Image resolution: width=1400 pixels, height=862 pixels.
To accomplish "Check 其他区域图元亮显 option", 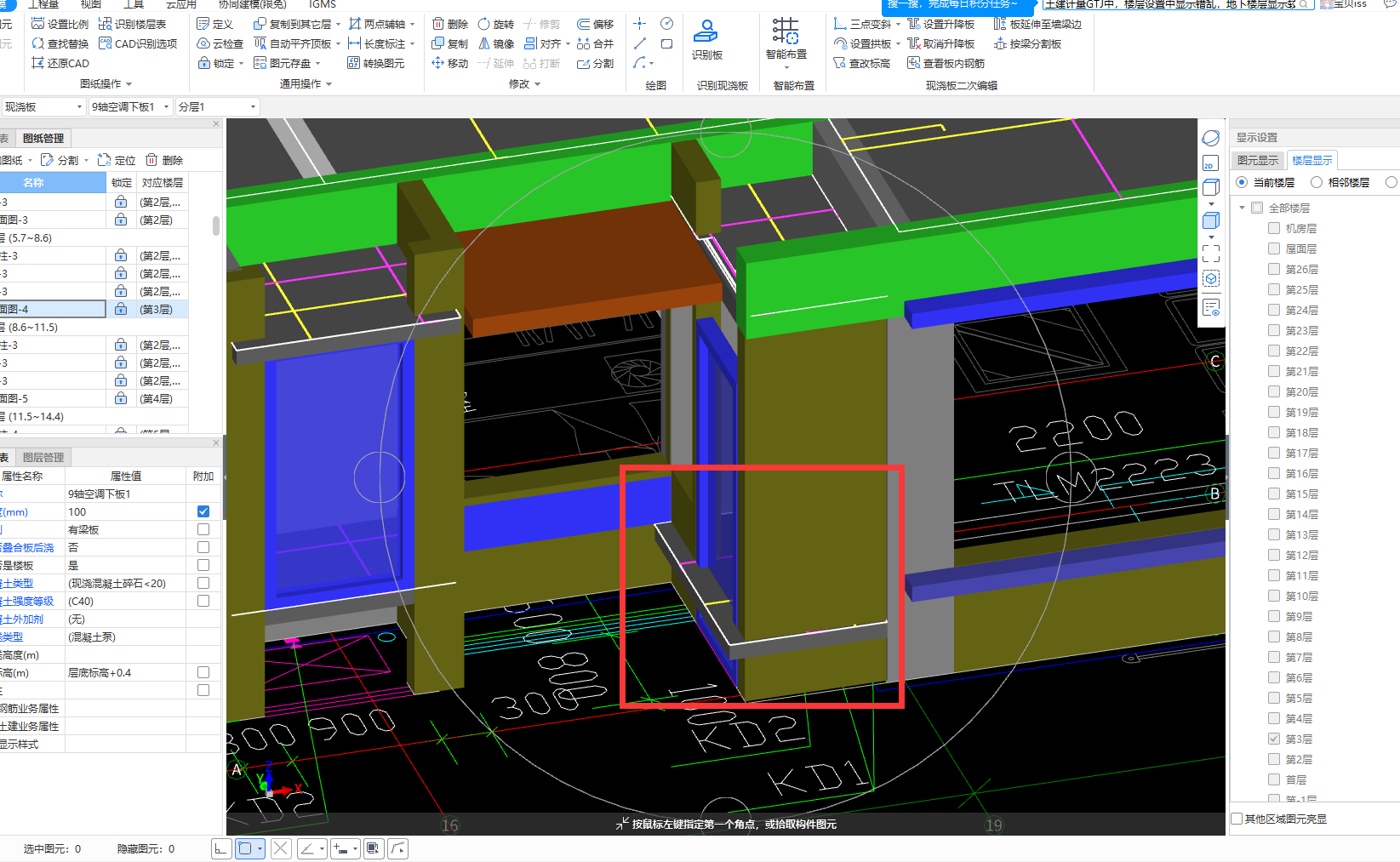I will [x=1237, y=819].
